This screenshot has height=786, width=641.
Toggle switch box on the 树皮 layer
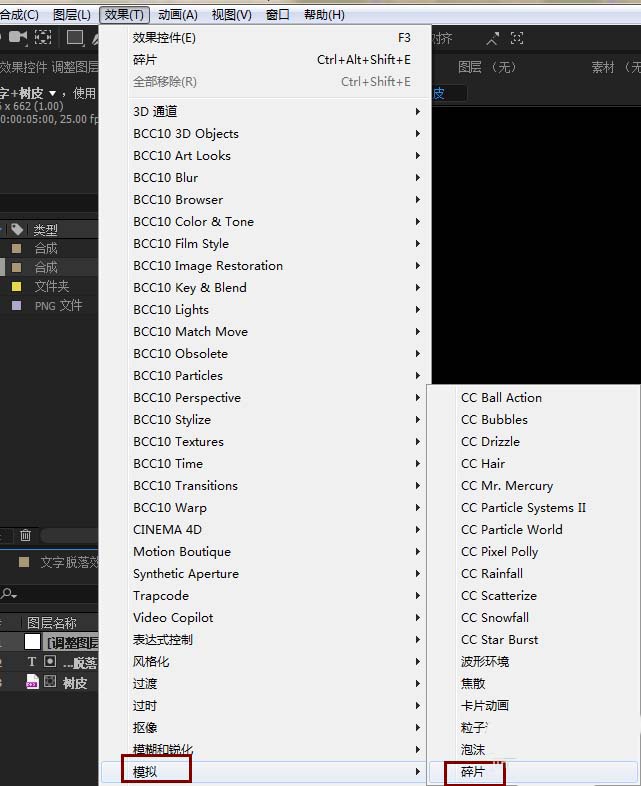click(x=50, y=681)
